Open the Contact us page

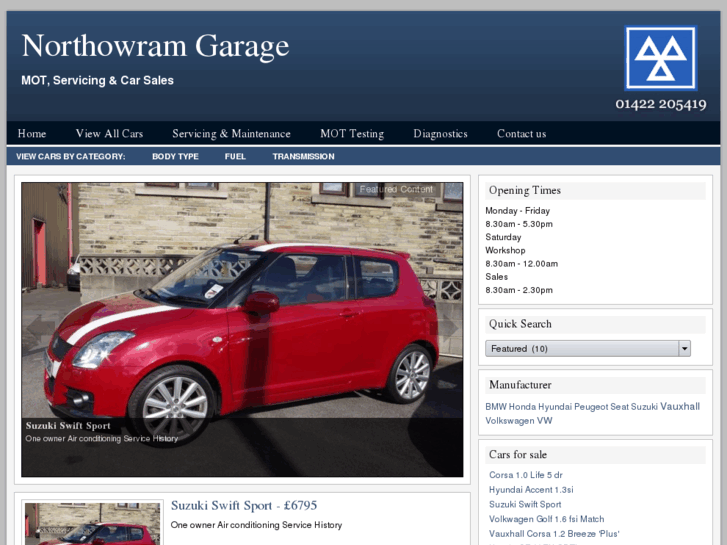pyautogui.click(x=522, y=134)
